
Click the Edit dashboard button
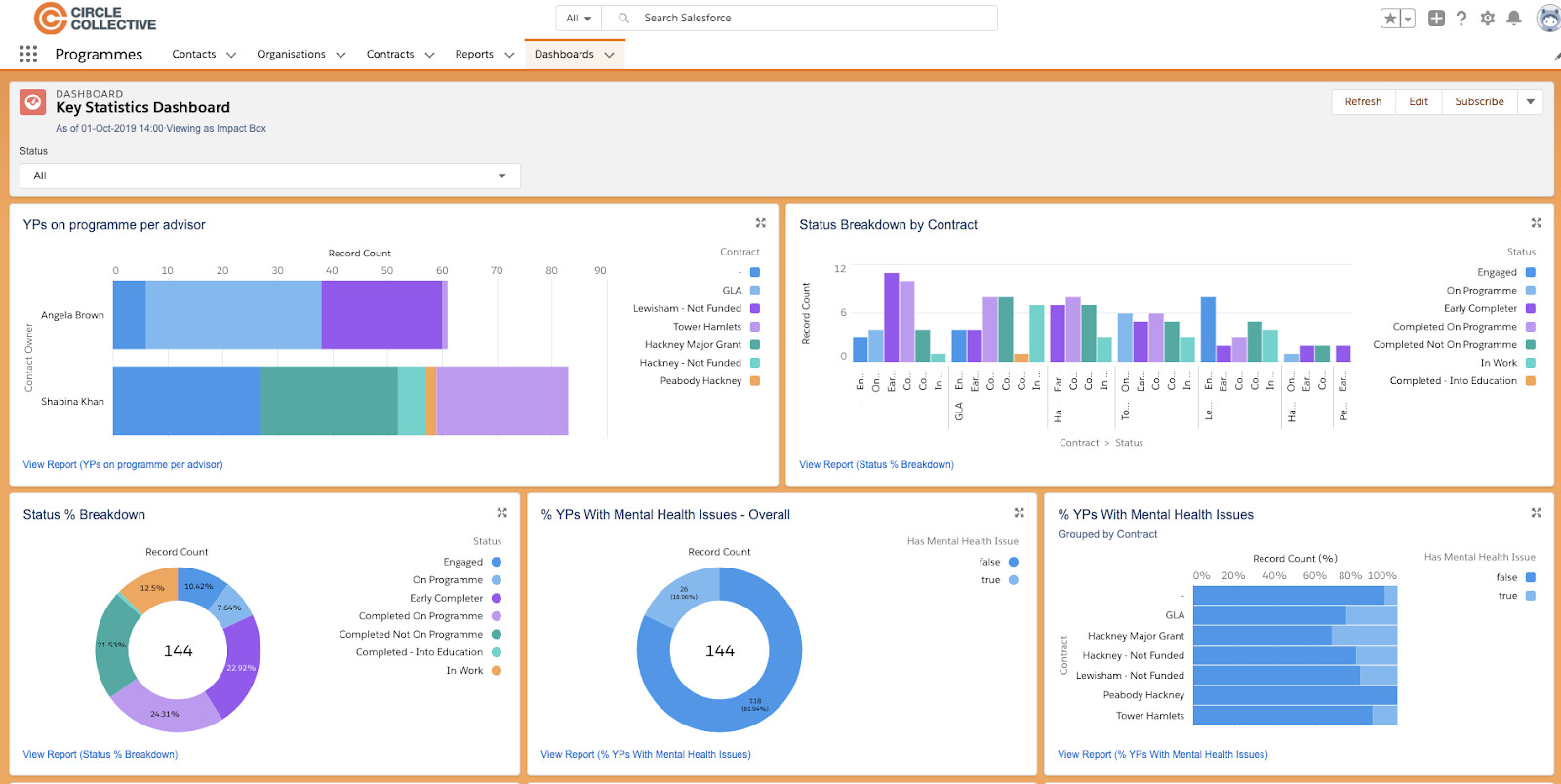pos(1419,101)
